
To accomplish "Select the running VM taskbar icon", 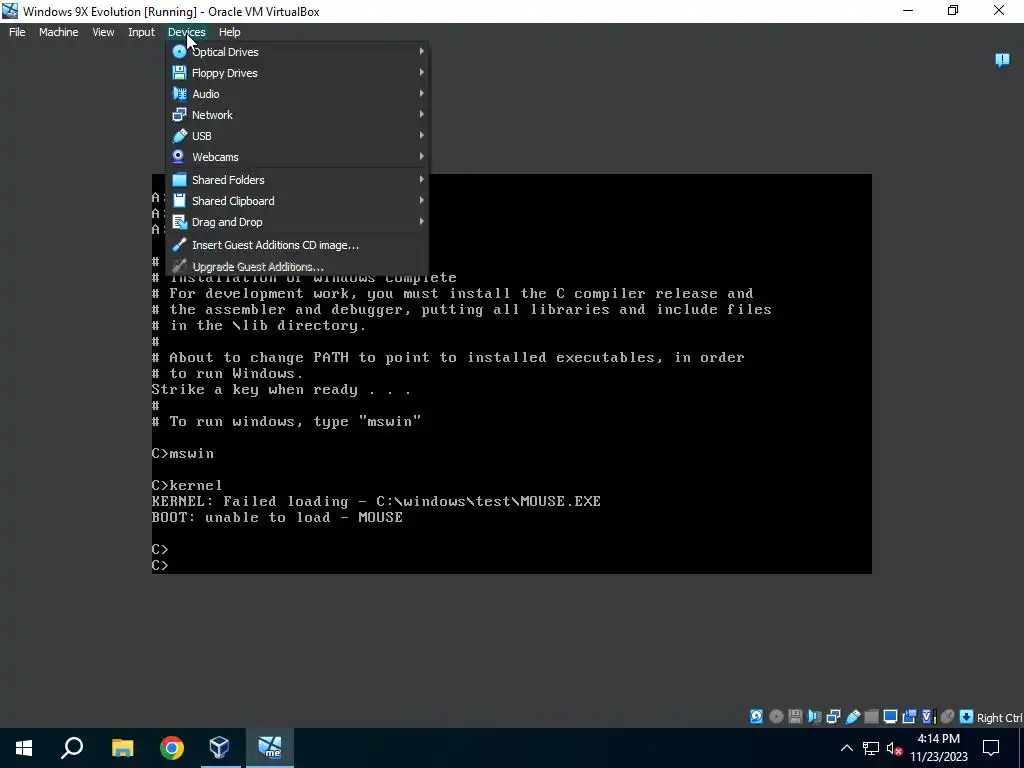I will (269, 748).
